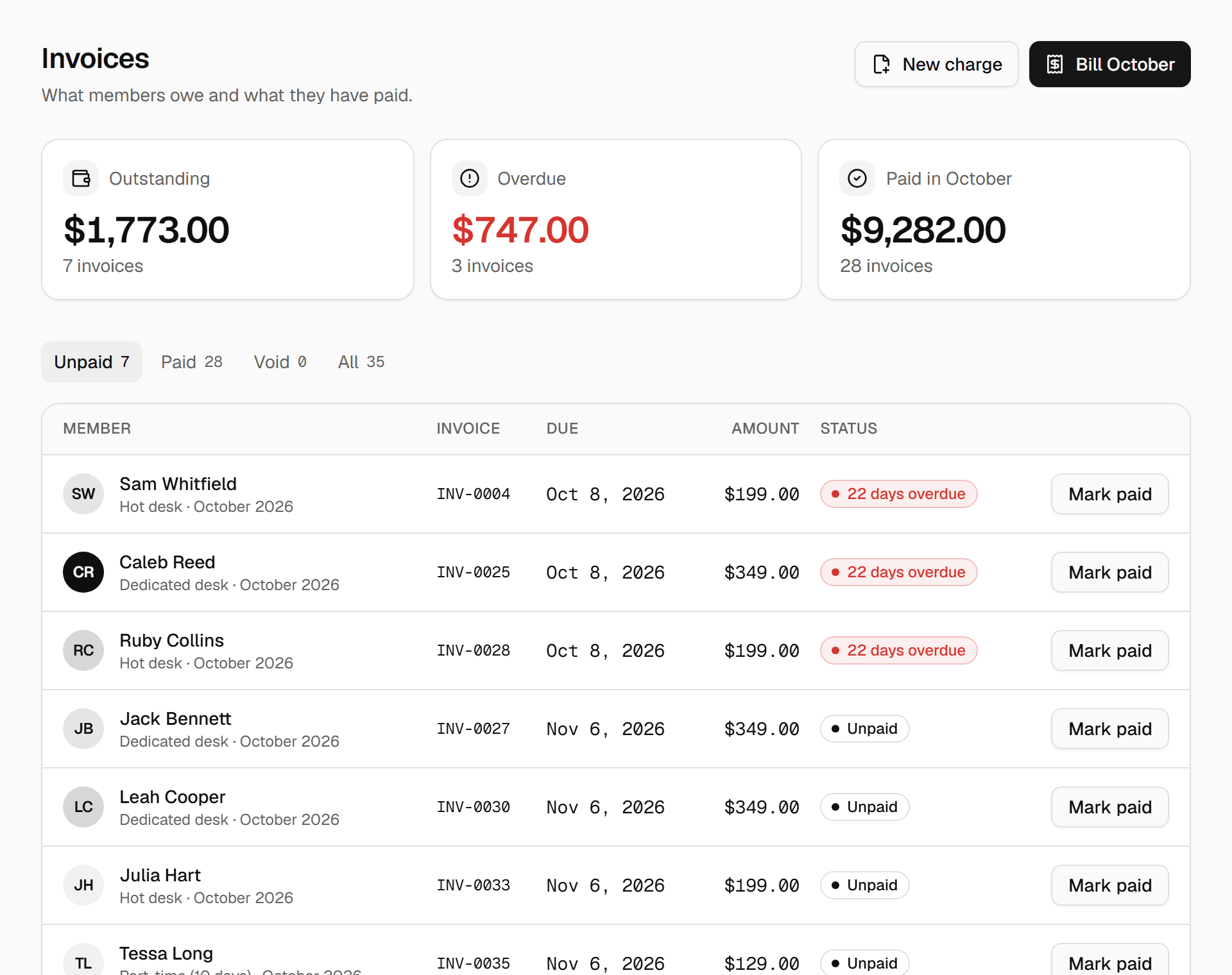Viewport: 1232px width, 975px height.
Task: Click the Leah Cooper member name
Action: (173, 797)
